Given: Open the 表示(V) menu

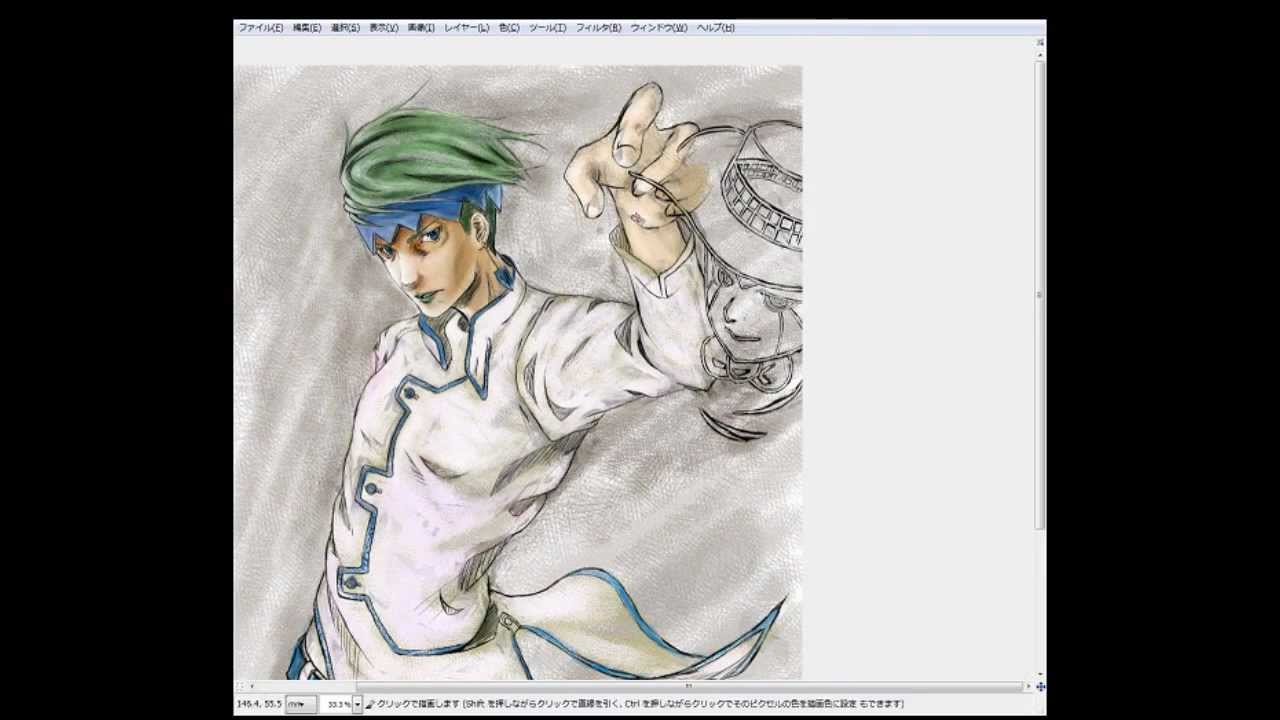Looking at the screenshot, I should (x=383, y=28).
